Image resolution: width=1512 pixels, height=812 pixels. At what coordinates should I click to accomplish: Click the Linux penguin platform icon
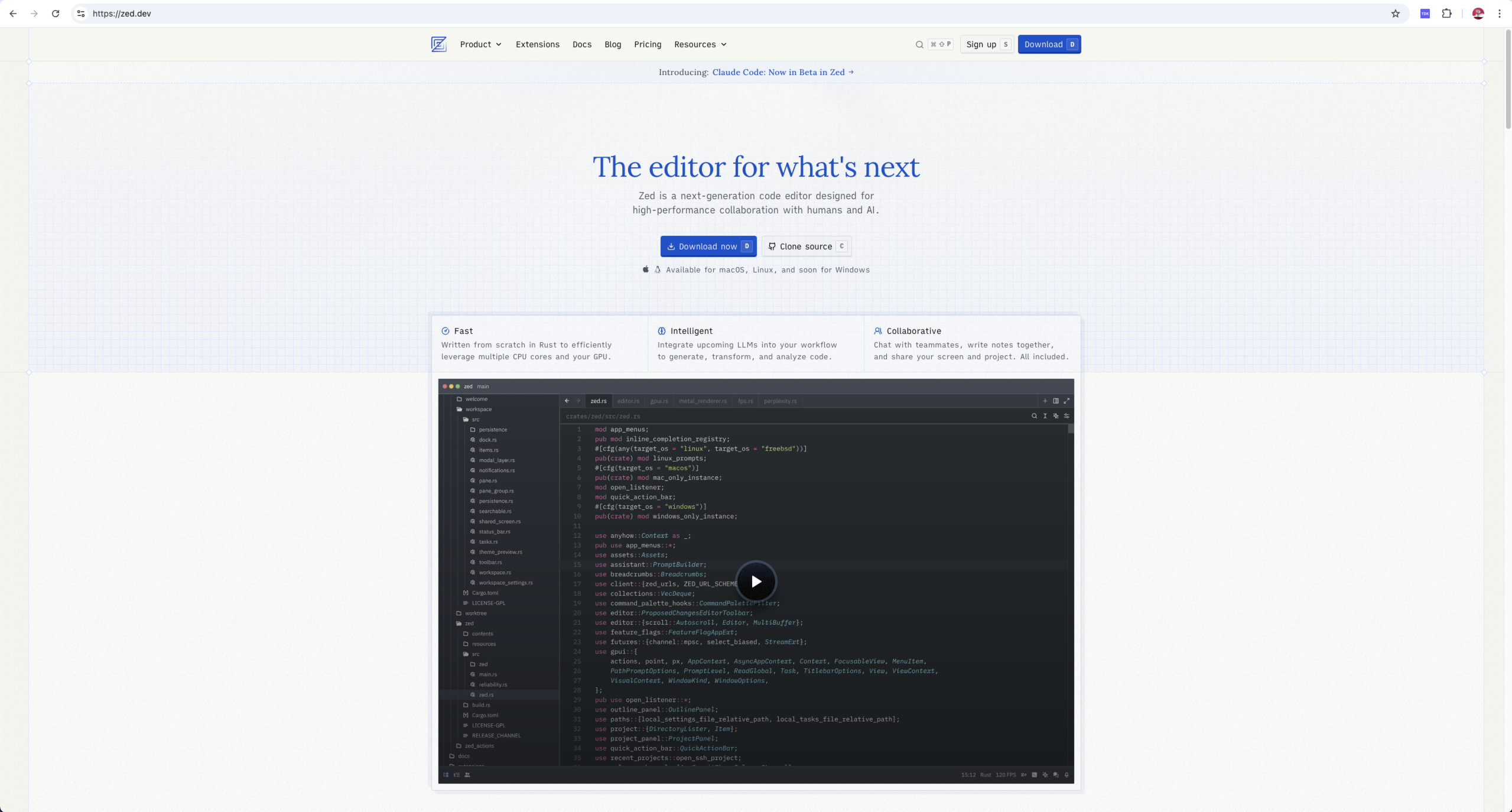(x=657, y=269)
